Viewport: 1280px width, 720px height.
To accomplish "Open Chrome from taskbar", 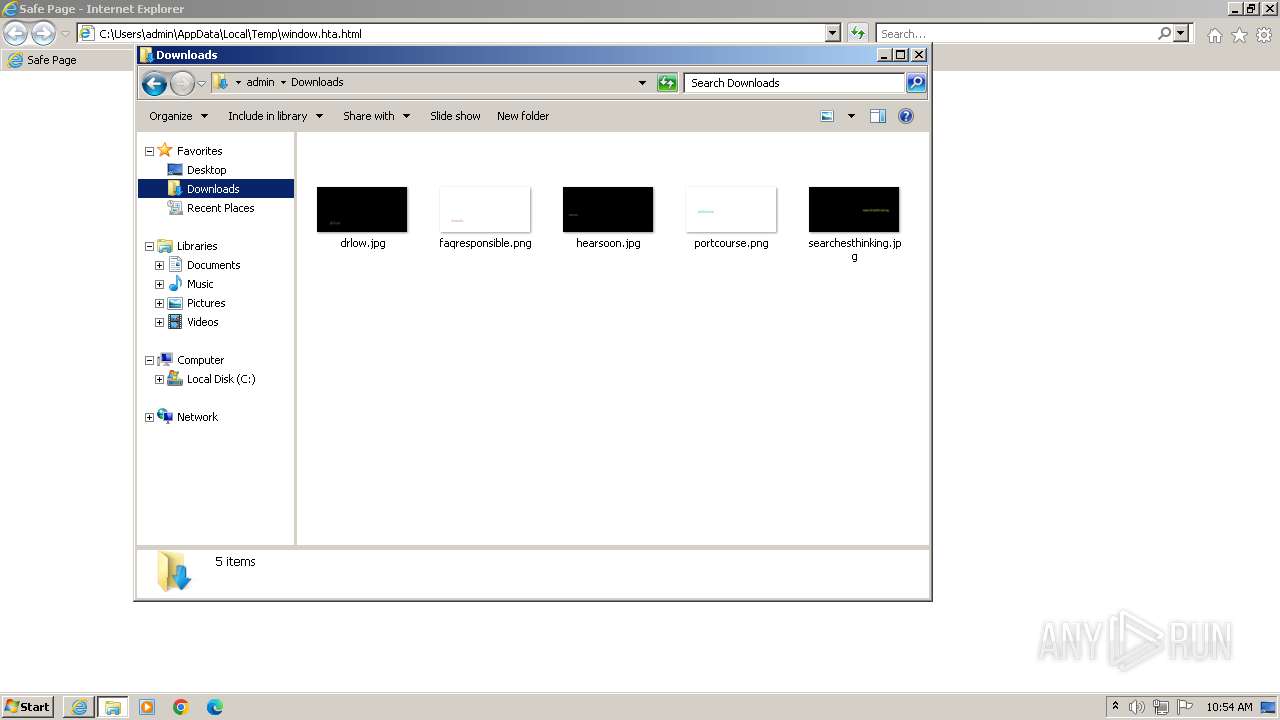I will click(181, 707).
